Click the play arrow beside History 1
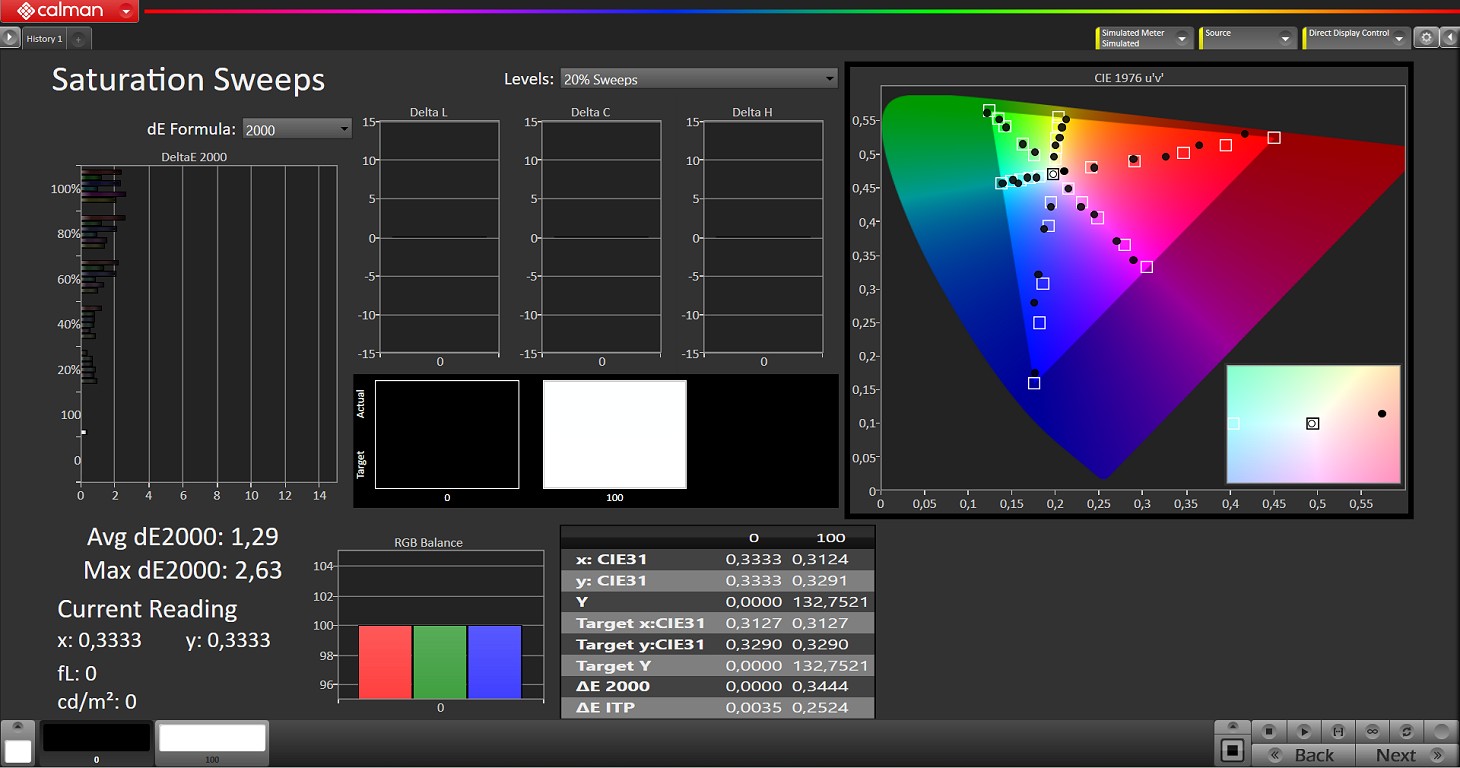This screenshot has width=1460, height=768. (x=10, y=38)
